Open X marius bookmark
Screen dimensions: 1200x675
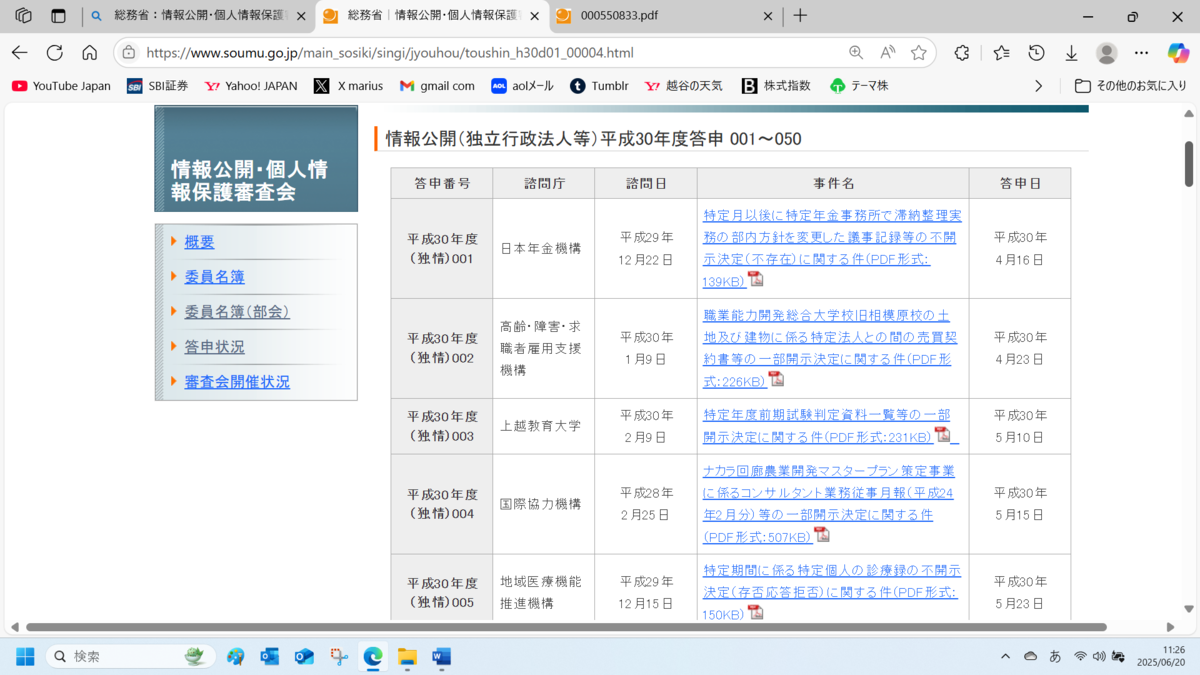click(x=348, y=86)
